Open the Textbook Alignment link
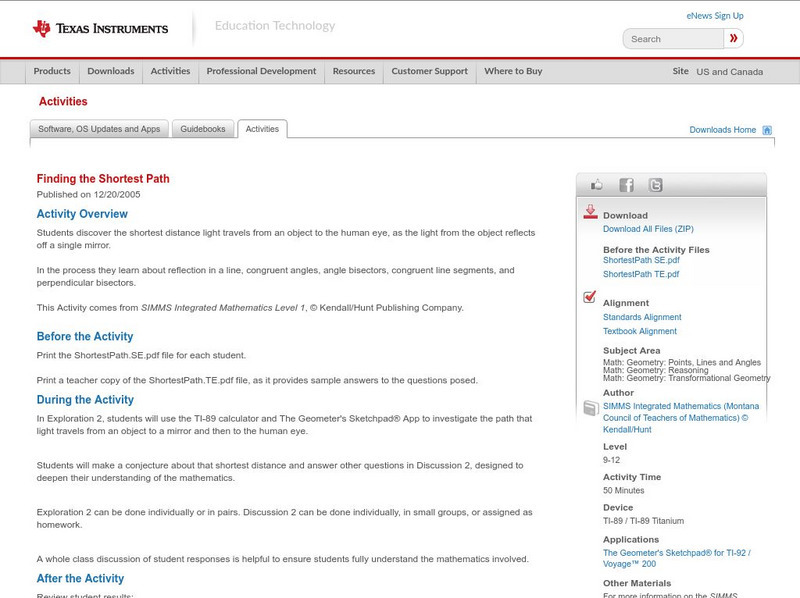800x598 pixels. (x=640, y=331)
